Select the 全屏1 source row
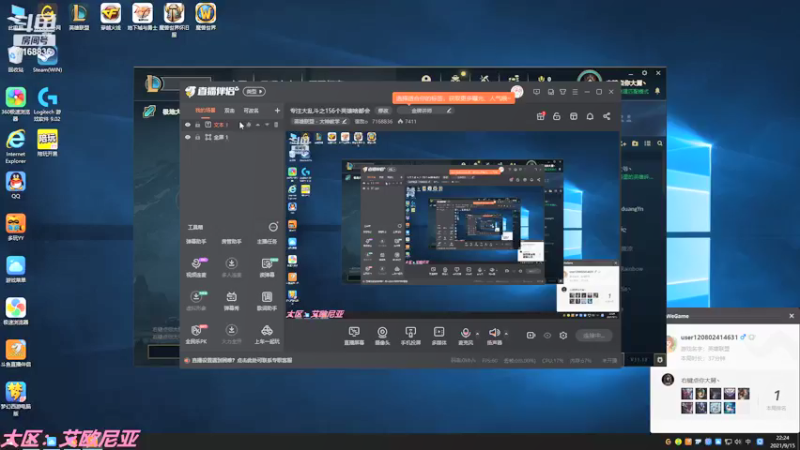800x450 pixels. (232, 137)
